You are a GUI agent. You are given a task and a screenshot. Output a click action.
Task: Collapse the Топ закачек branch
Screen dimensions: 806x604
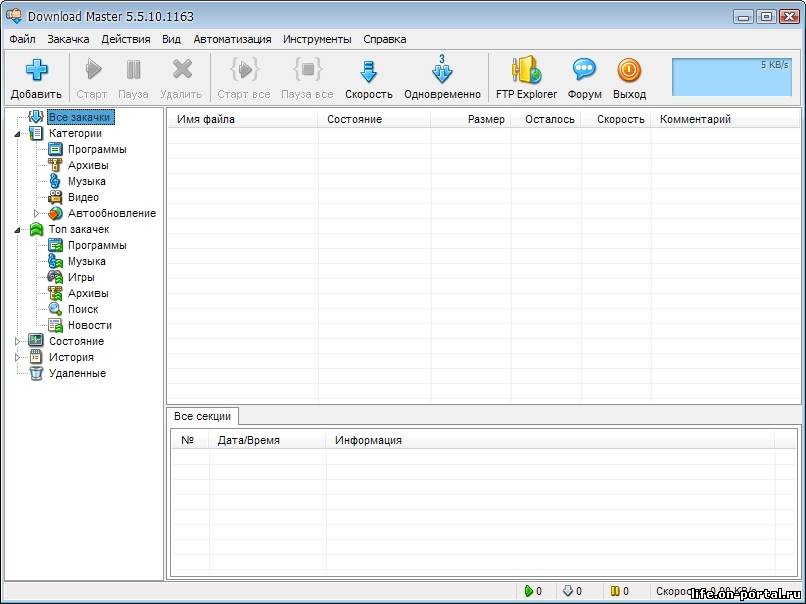(x=17, y=230)
